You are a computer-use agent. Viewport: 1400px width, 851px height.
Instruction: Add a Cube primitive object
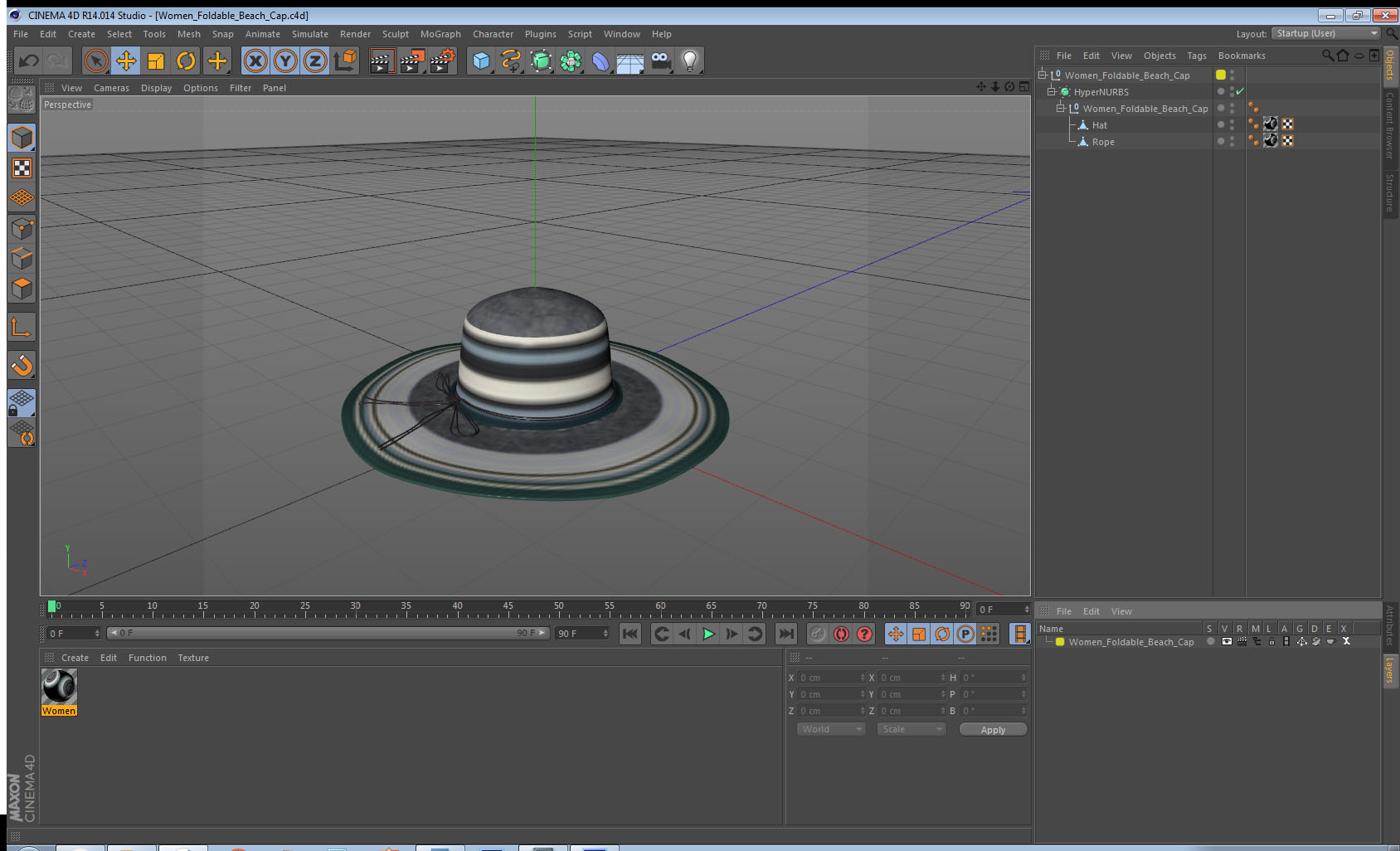pyautogui.click(x=481, y=61)
